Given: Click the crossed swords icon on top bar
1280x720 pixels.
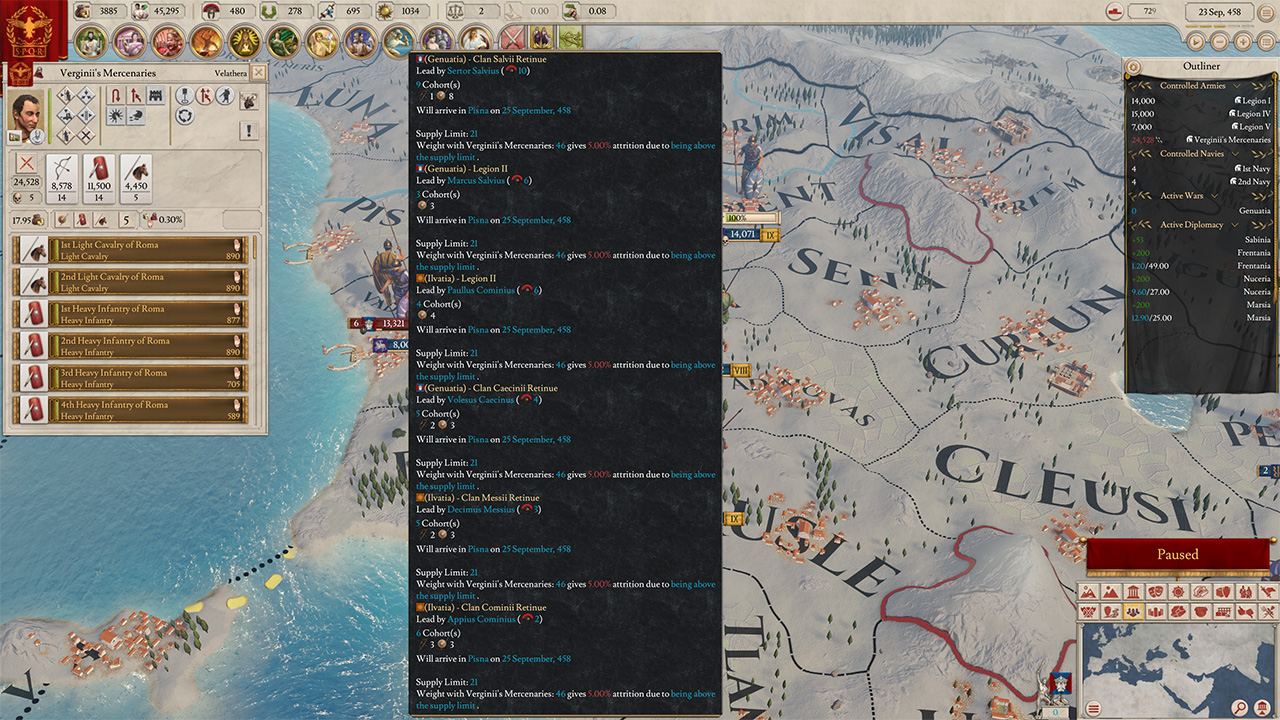Looking at the screenshot, I should pyautogui.click(x=512, y=37).
